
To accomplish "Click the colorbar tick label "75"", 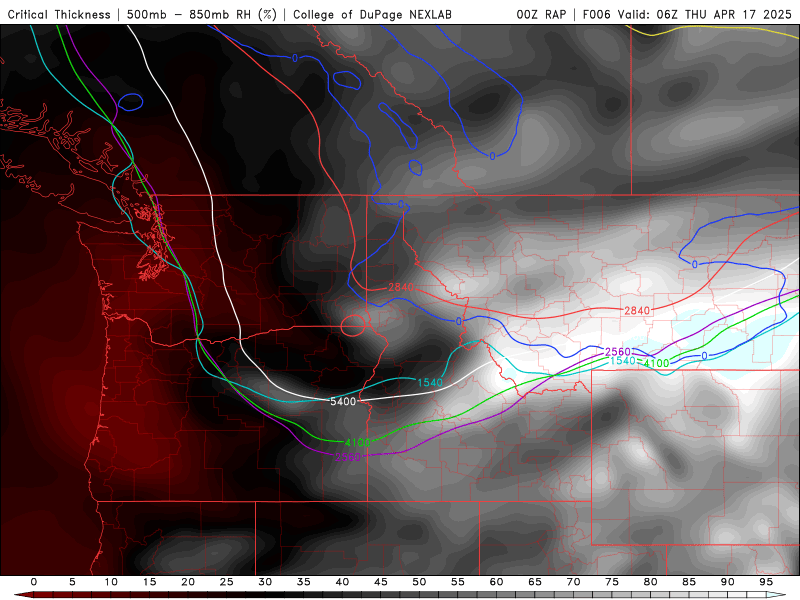I will point(612,582).
